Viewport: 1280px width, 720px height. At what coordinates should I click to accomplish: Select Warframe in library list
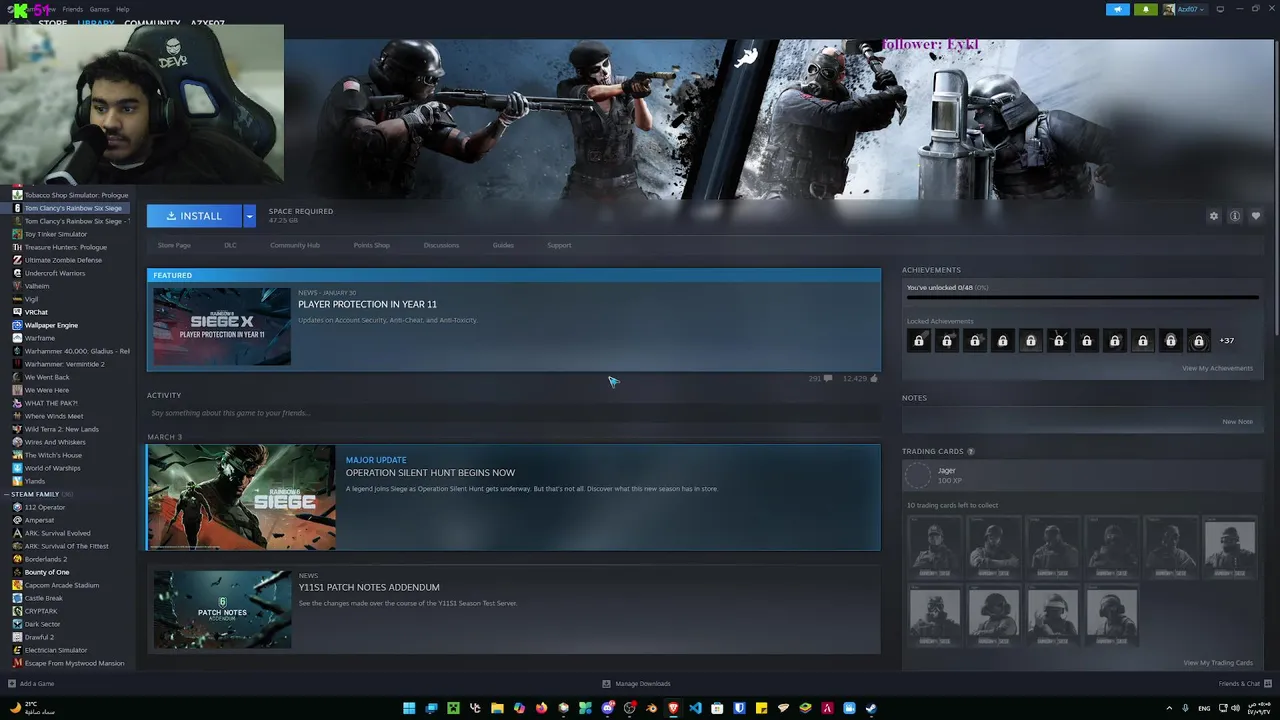[40, 338]
